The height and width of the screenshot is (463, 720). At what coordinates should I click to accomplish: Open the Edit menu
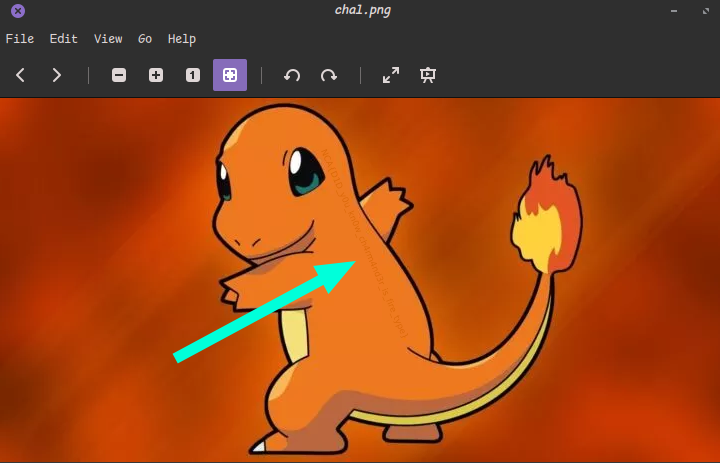[x=63, y=39]
